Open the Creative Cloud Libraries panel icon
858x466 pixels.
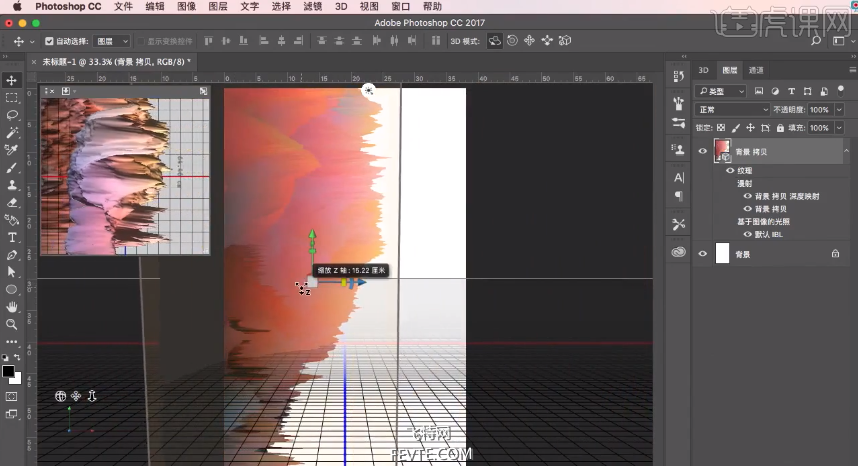(x=679, y=252)
